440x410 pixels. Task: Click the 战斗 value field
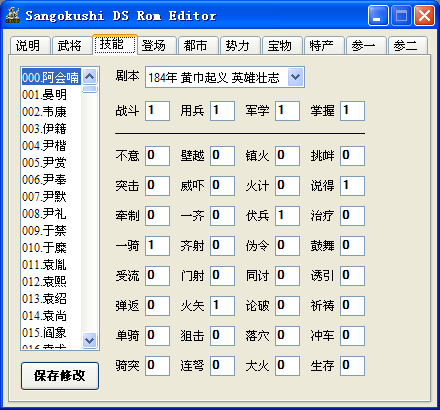pos(157,111)
